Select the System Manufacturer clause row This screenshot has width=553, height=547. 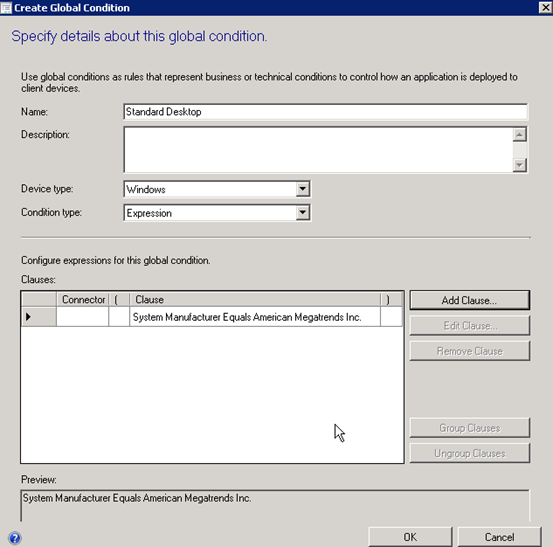pyautogui.click(x=212, y=317)
